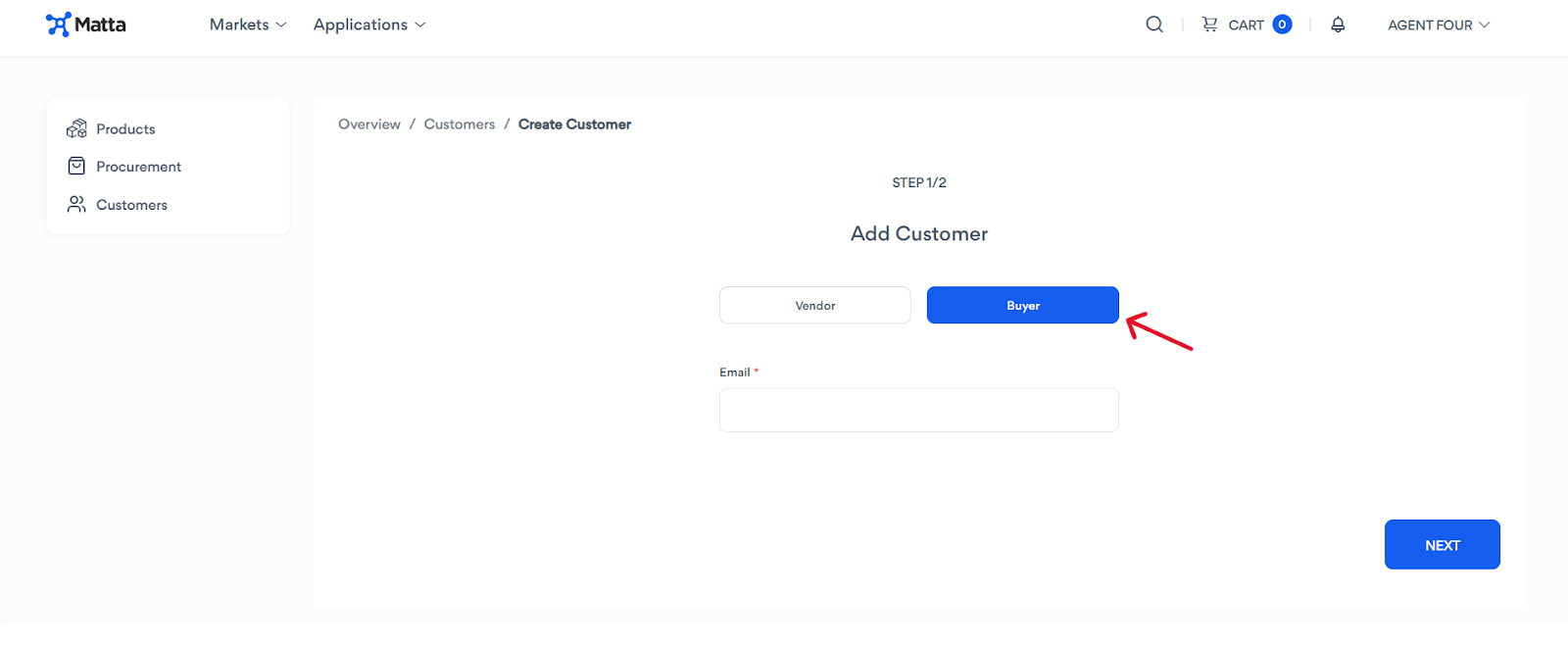
Task: Open the search magnifier icon
Action: [x=1154, y=25]
